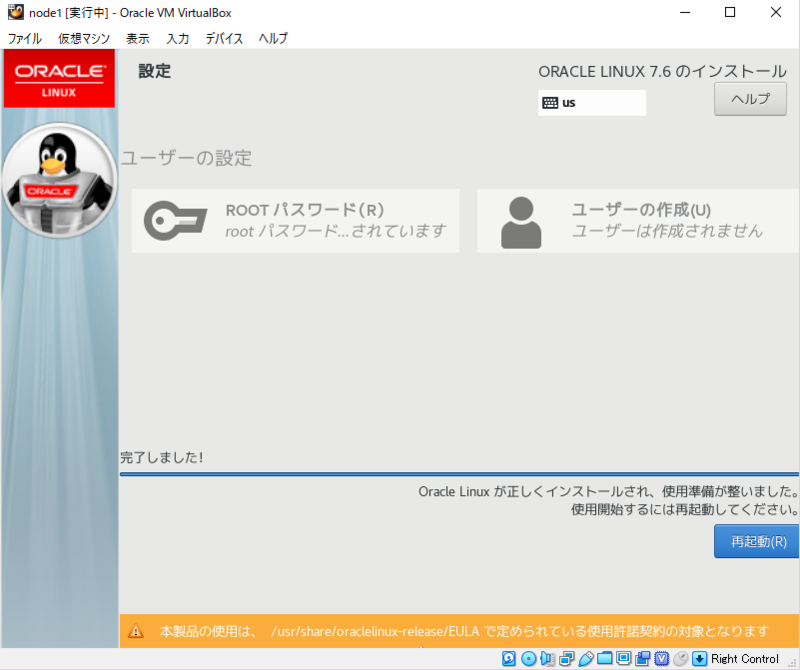Viewport: 800px width, 670px height.
Task: Click the Right Control host key label
Action: click(x=745, y=659)
